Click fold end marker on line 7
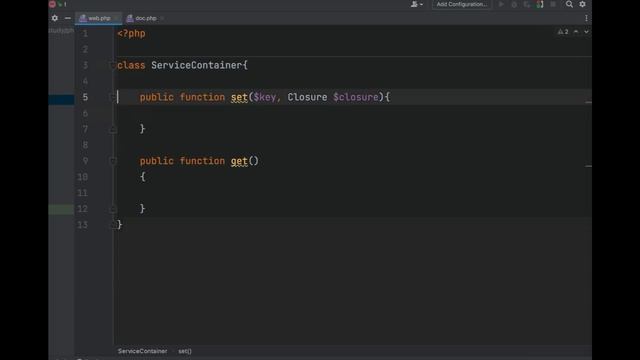The image size is (640, 360). pyautogui.click(x=113, y=129)
